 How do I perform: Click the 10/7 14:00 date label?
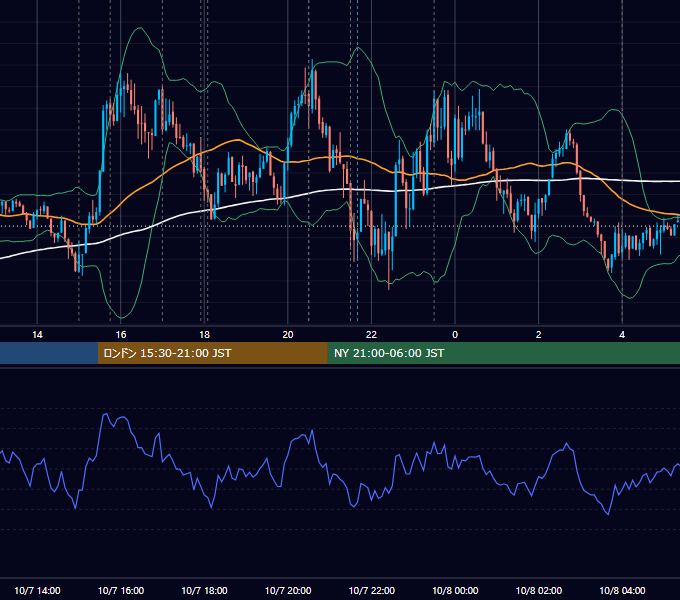coord(37,590)
